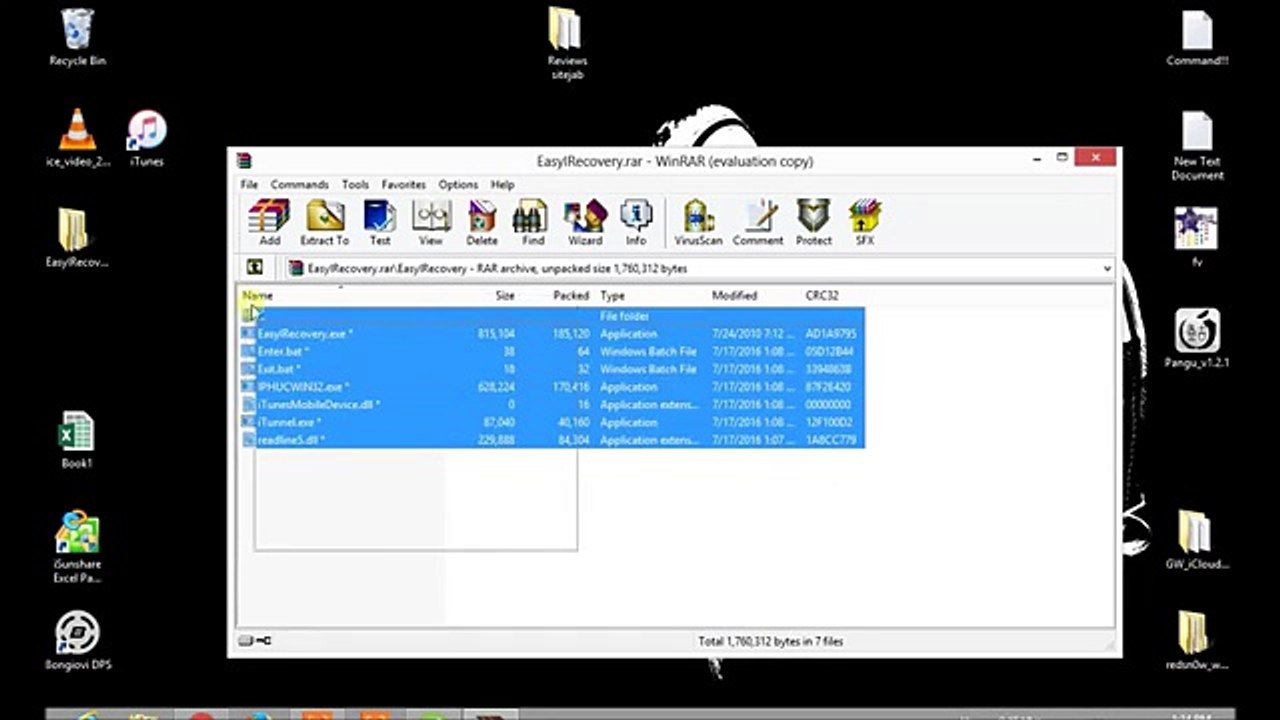
Task: Select the fv desktop icon
Action: [x=1197, y=237]
